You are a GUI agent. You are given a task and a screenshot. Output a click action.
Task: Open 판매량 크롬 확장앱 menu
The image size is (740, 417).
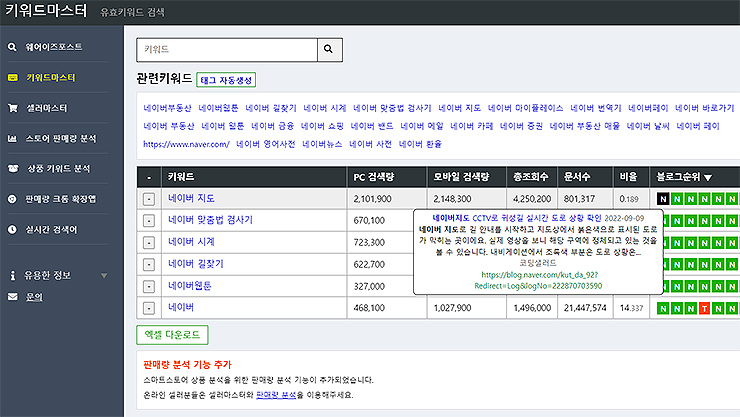[60, 199]
